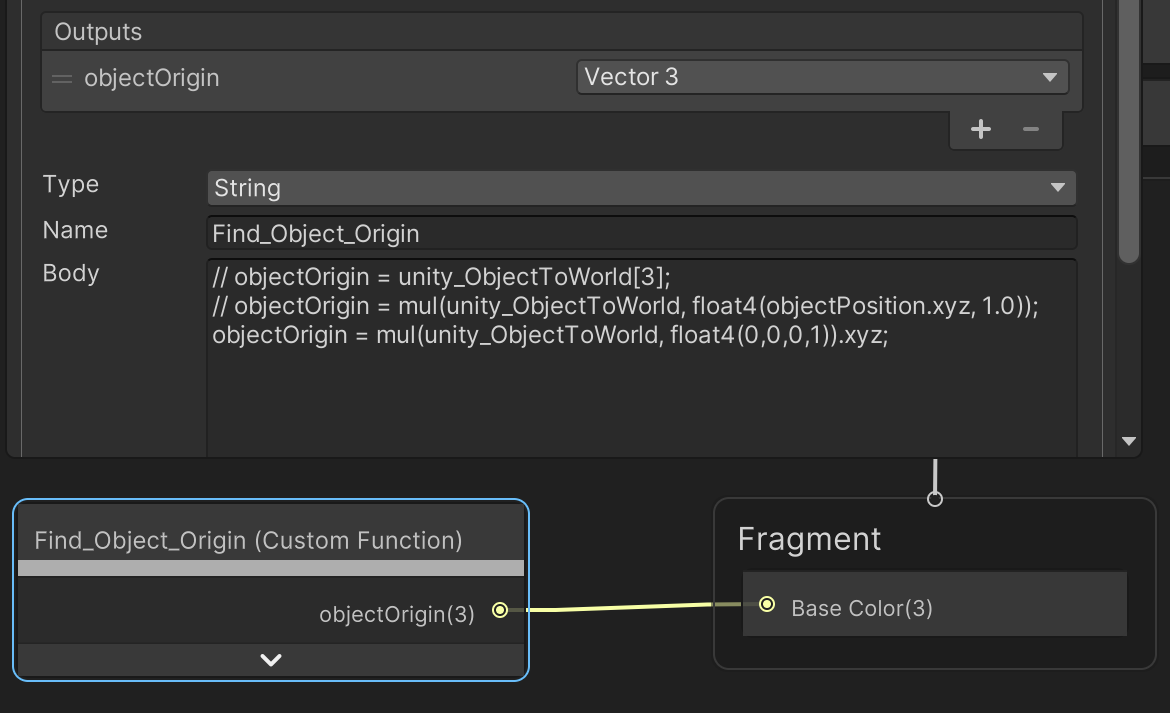Remove the output with the minus button

point(1031,128)
